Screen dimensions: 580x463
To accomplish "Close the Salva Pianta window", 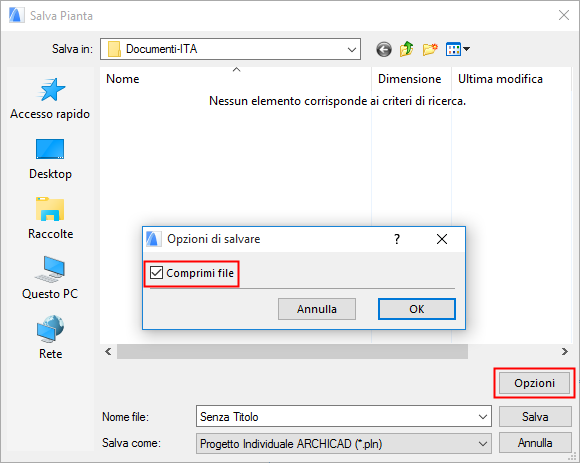I will (x=564, y=16).
